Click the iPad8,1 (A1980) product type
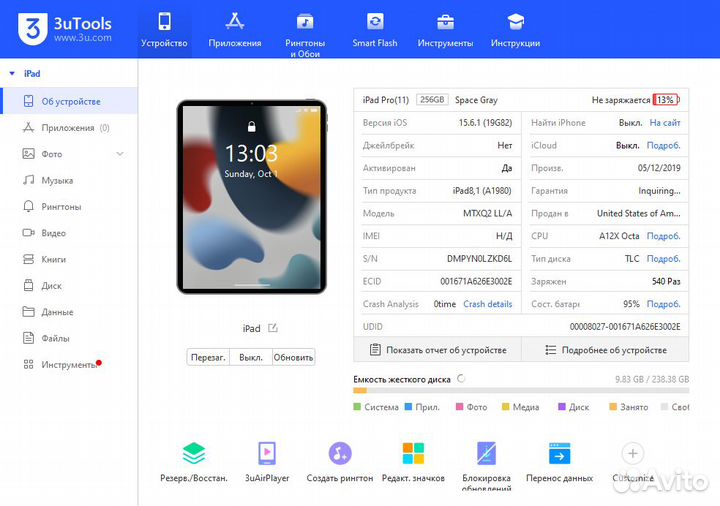720x506 pixels. [x=482, y=191]
